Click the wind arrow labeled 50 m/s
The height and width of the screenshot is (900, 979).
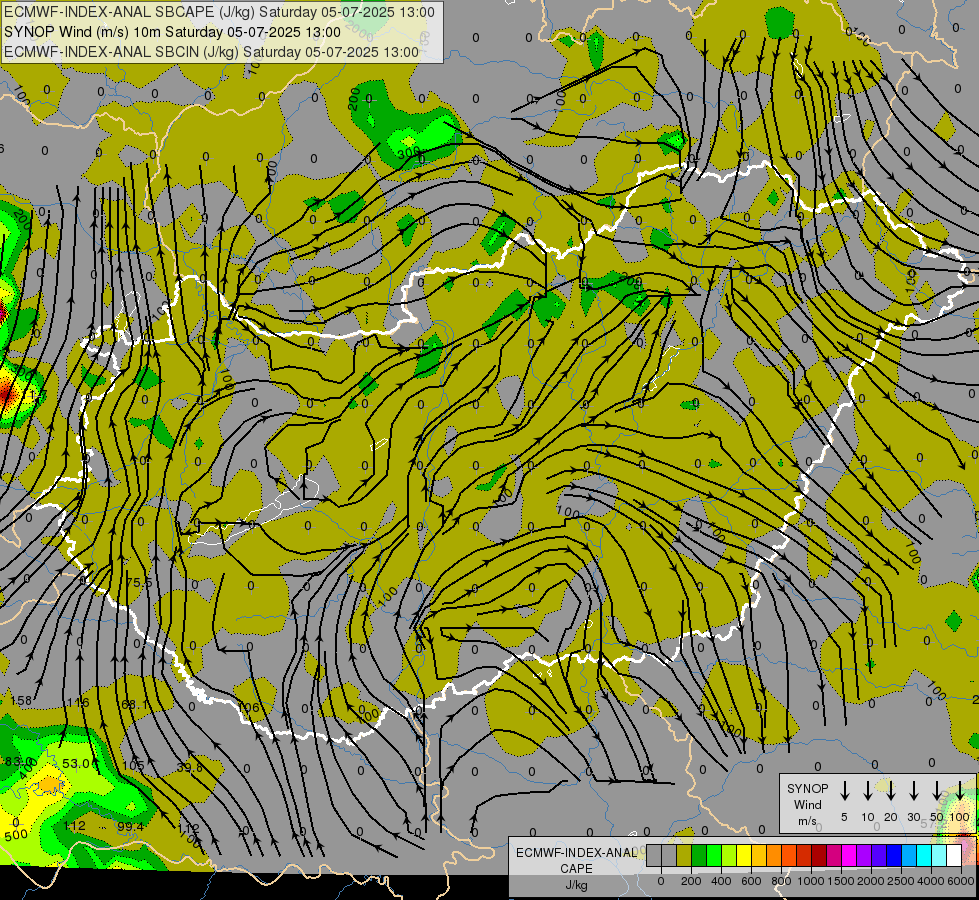click(937, 791)
